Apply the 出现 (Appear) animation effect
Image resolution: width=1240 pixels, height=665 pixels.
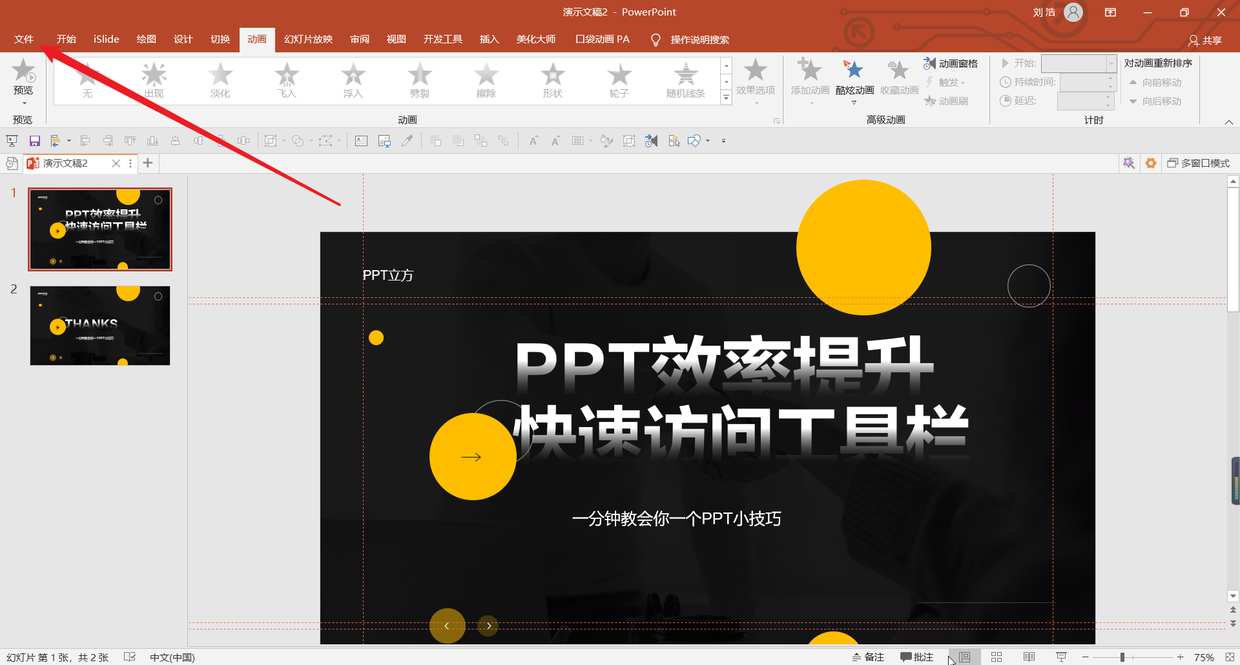(154, 80)
